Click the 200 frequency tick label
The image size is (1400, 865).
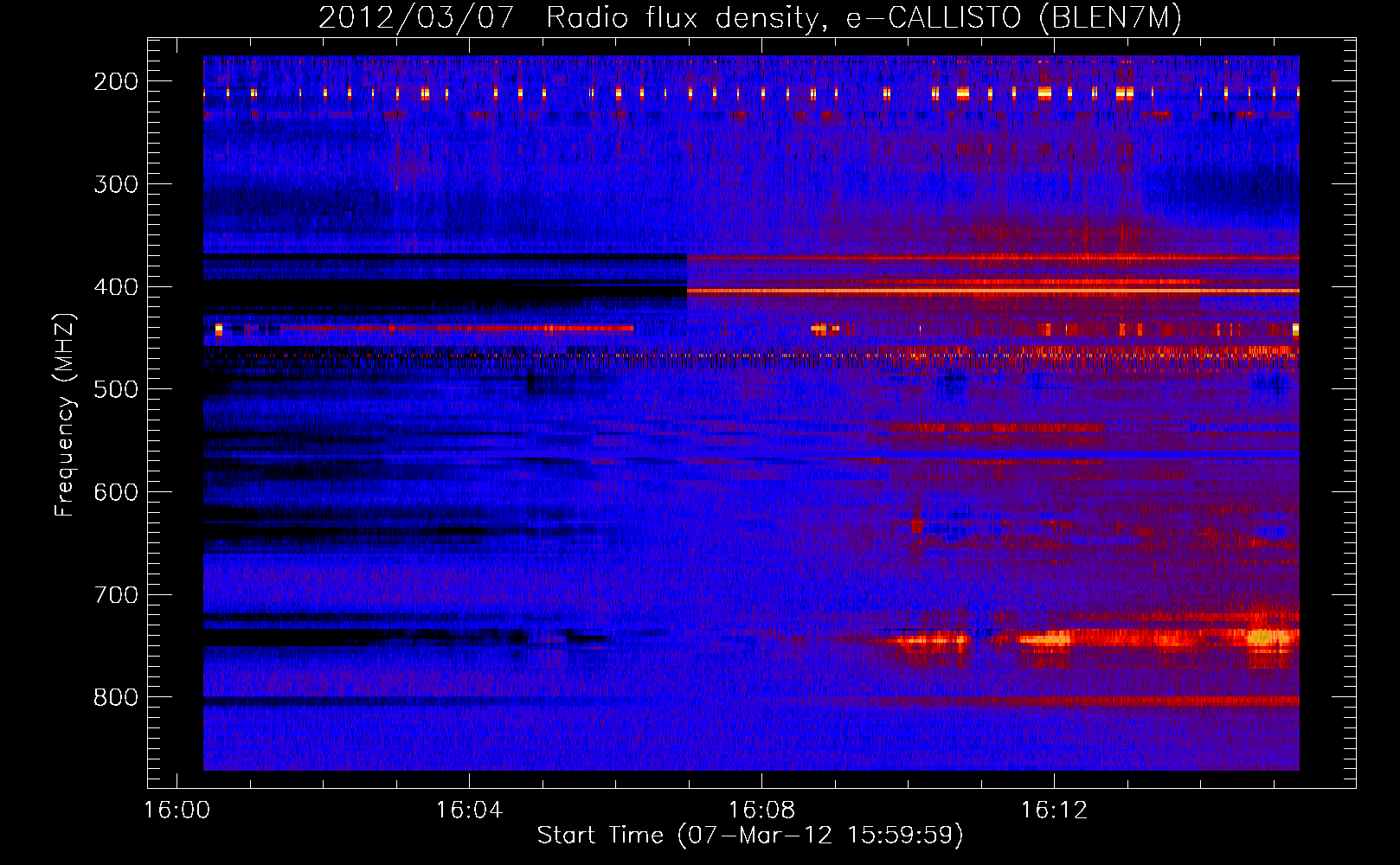[x=116, y=81]
